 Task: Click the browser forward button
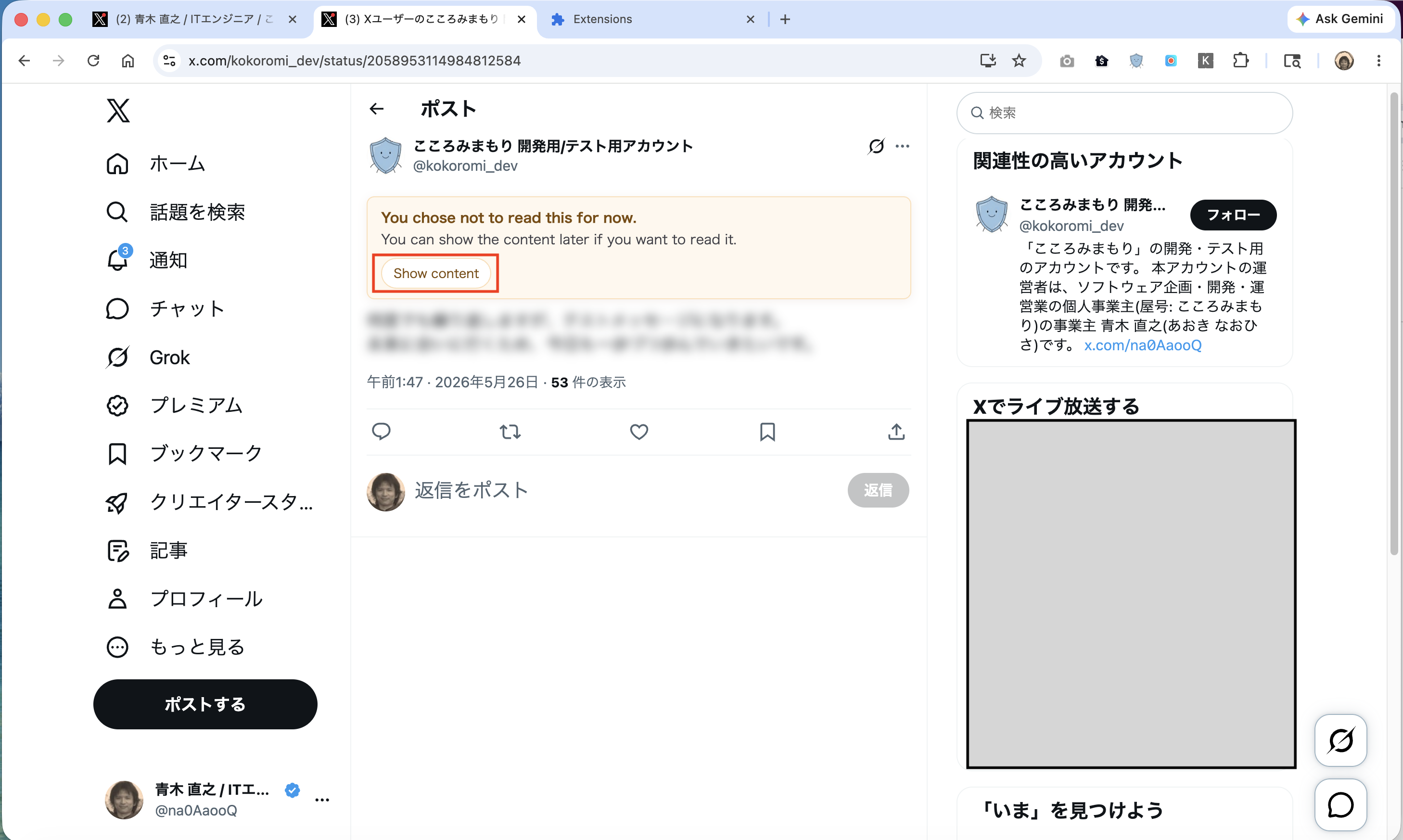pos(58,61)
